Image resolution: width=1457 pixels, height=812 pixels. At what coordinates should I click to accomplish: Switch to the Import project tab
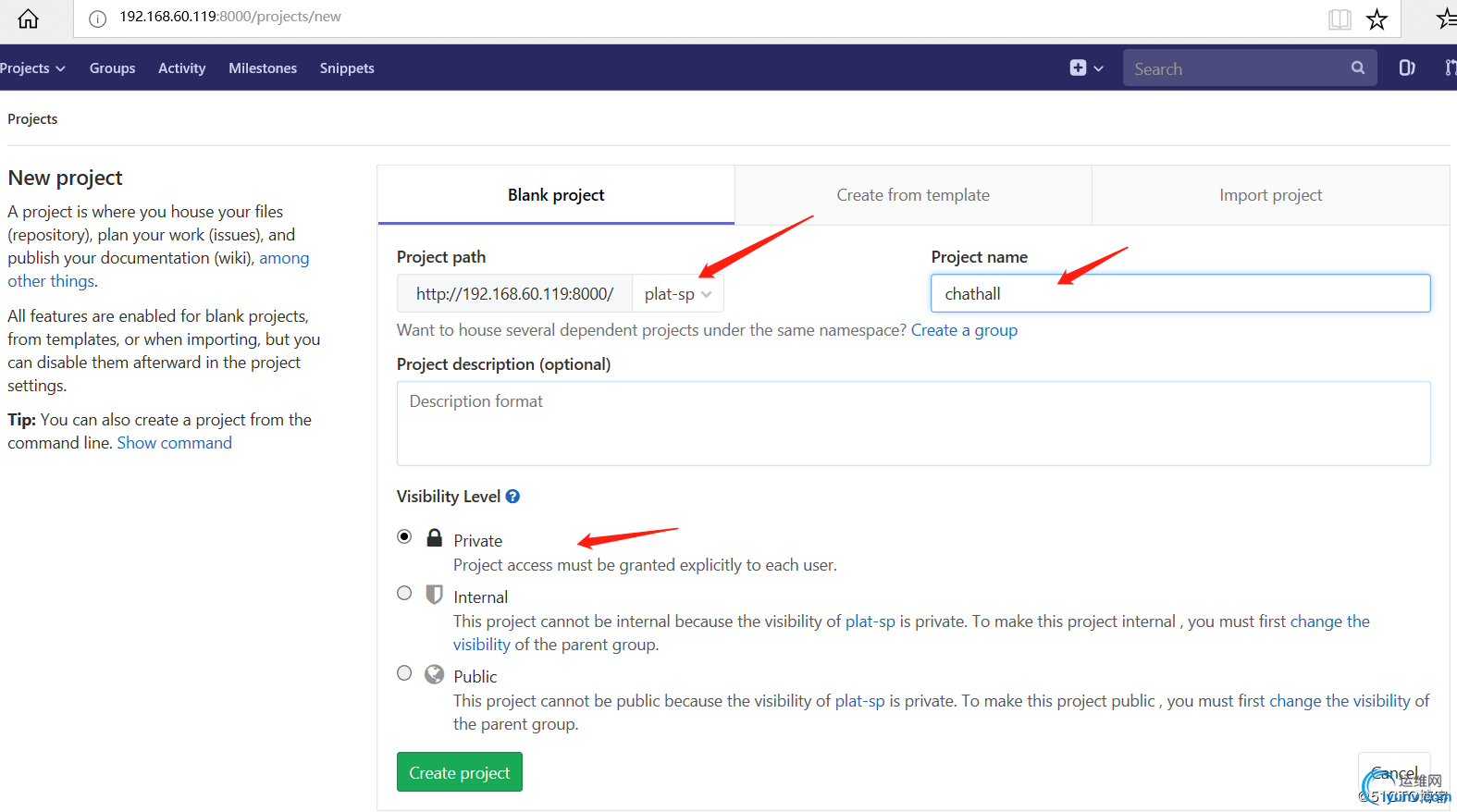[1270, 195]
